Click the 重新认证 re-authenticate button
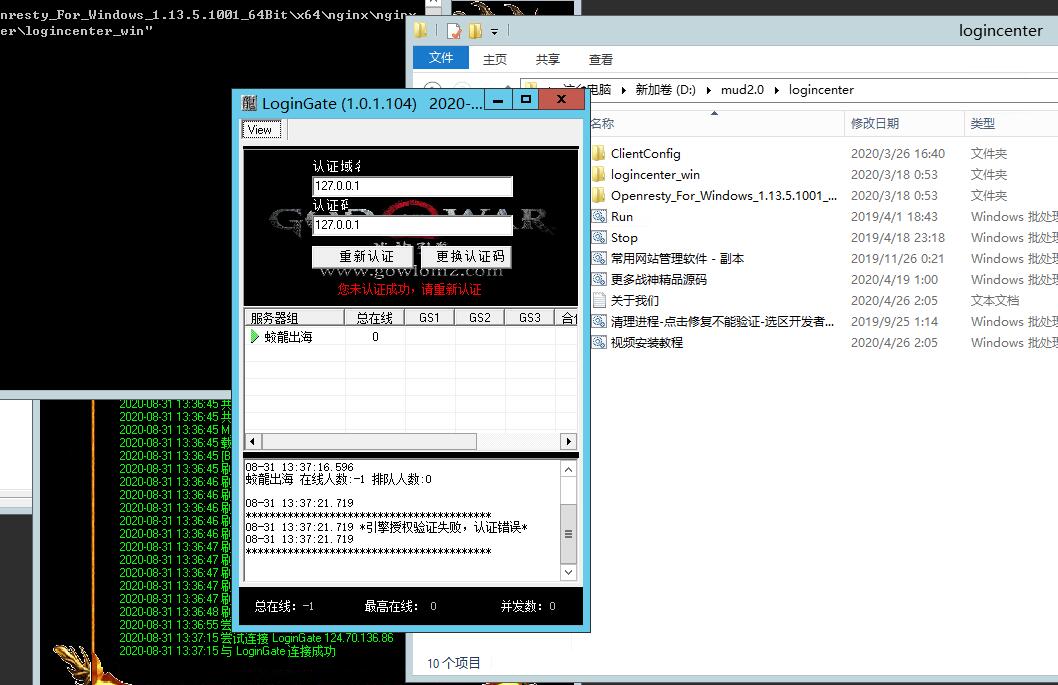Image resolution: width=1058 pixels, height=685 pixels. tap(366, 257)
